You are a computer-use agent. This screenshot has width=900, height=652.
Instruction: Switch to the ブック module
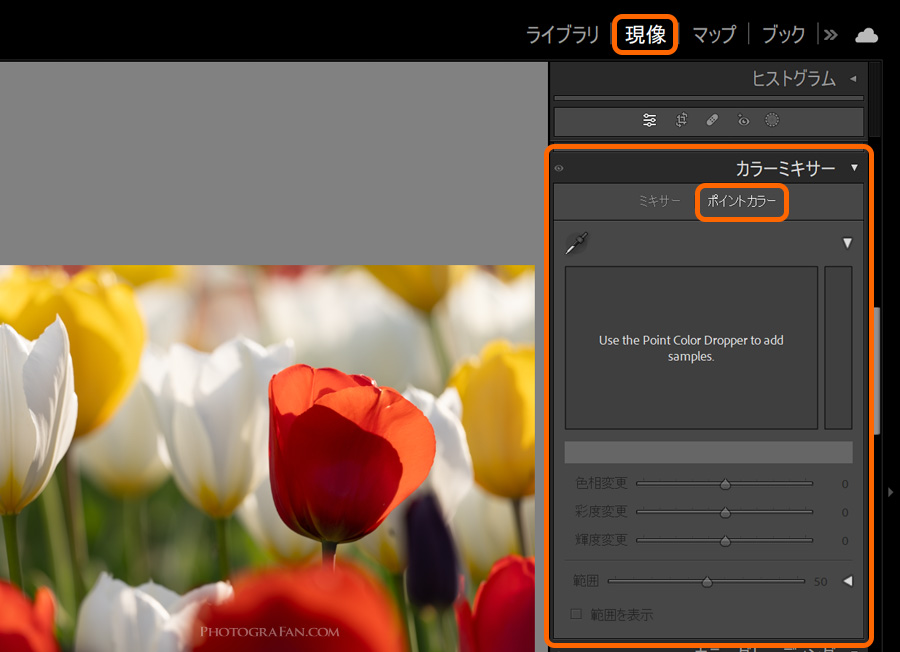(783, 35)
